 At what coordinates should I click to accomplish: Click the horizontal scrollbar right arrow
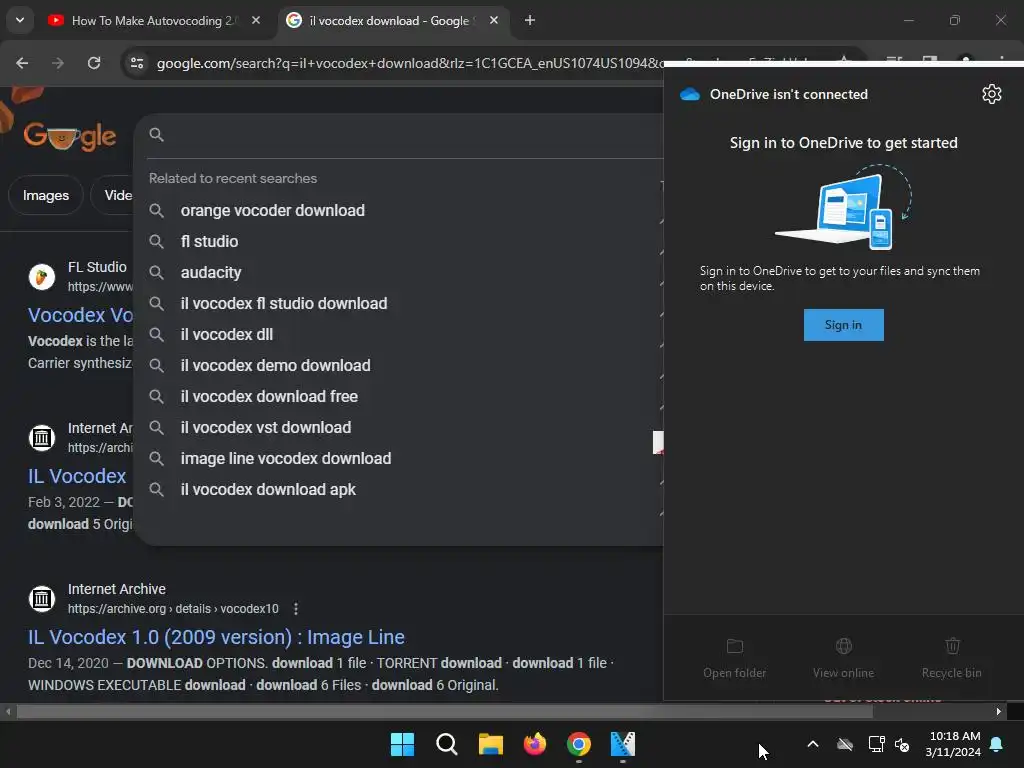pos(999,712)
